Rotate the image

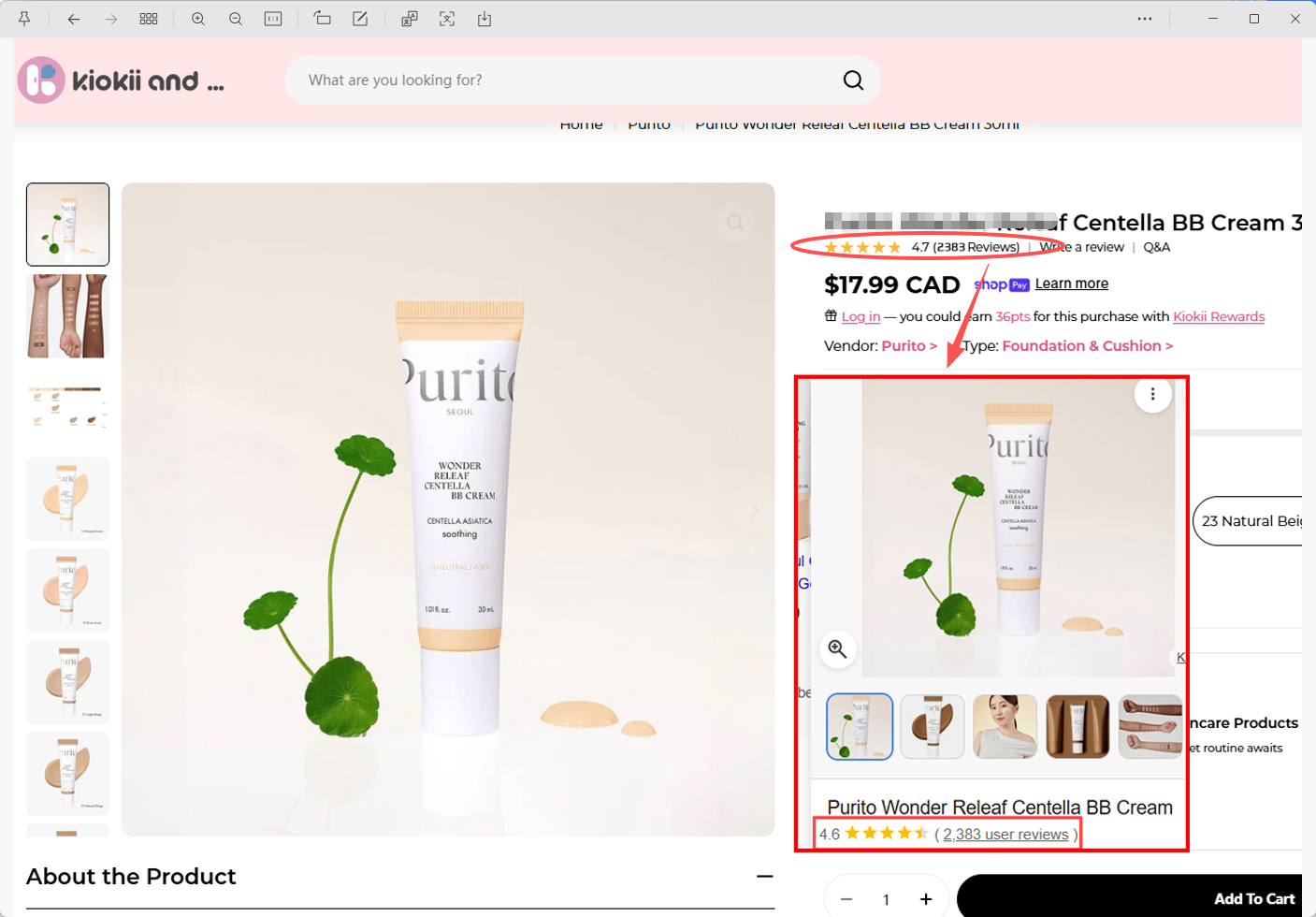point(323,19)
